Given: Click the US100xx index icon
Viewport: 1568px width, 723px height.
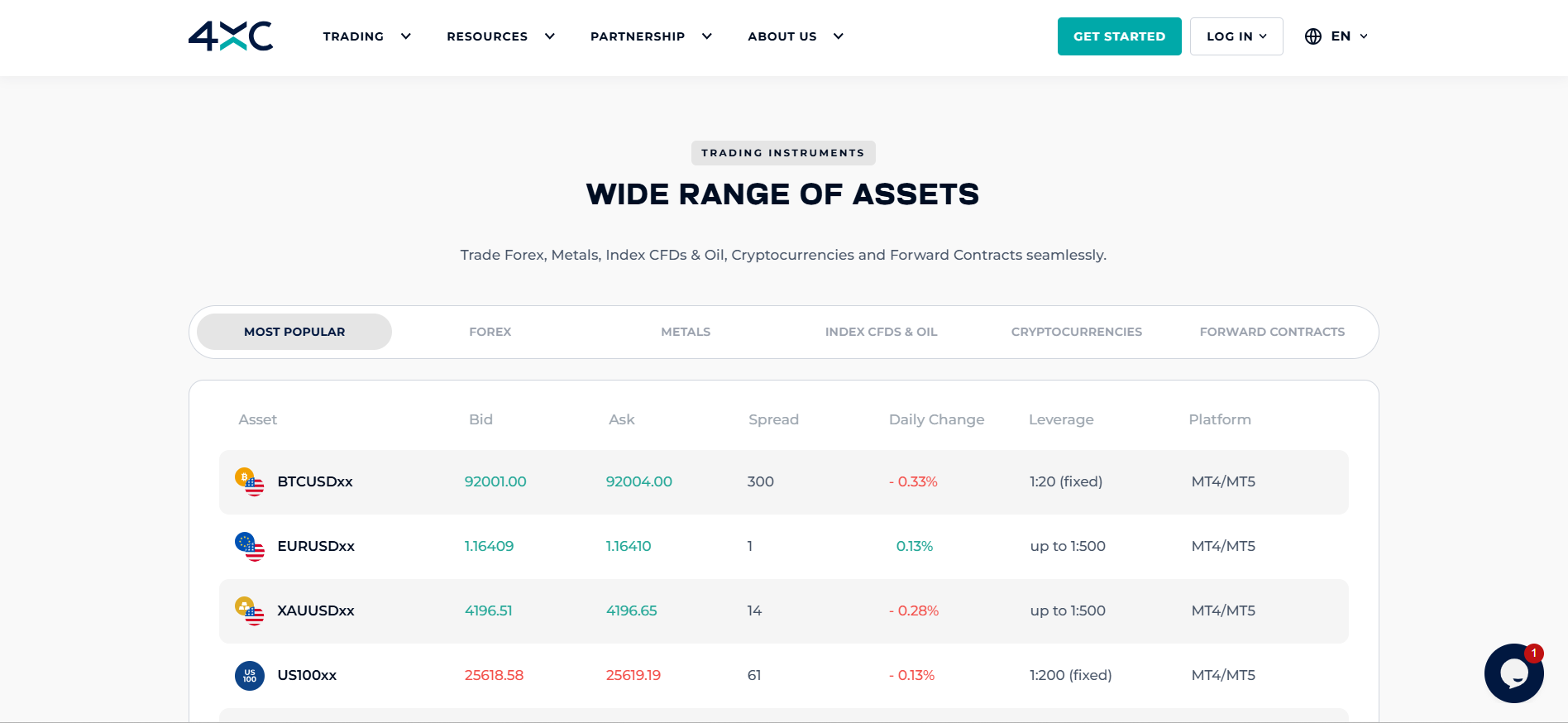Looking at the screenshot, I should [250, 675].
